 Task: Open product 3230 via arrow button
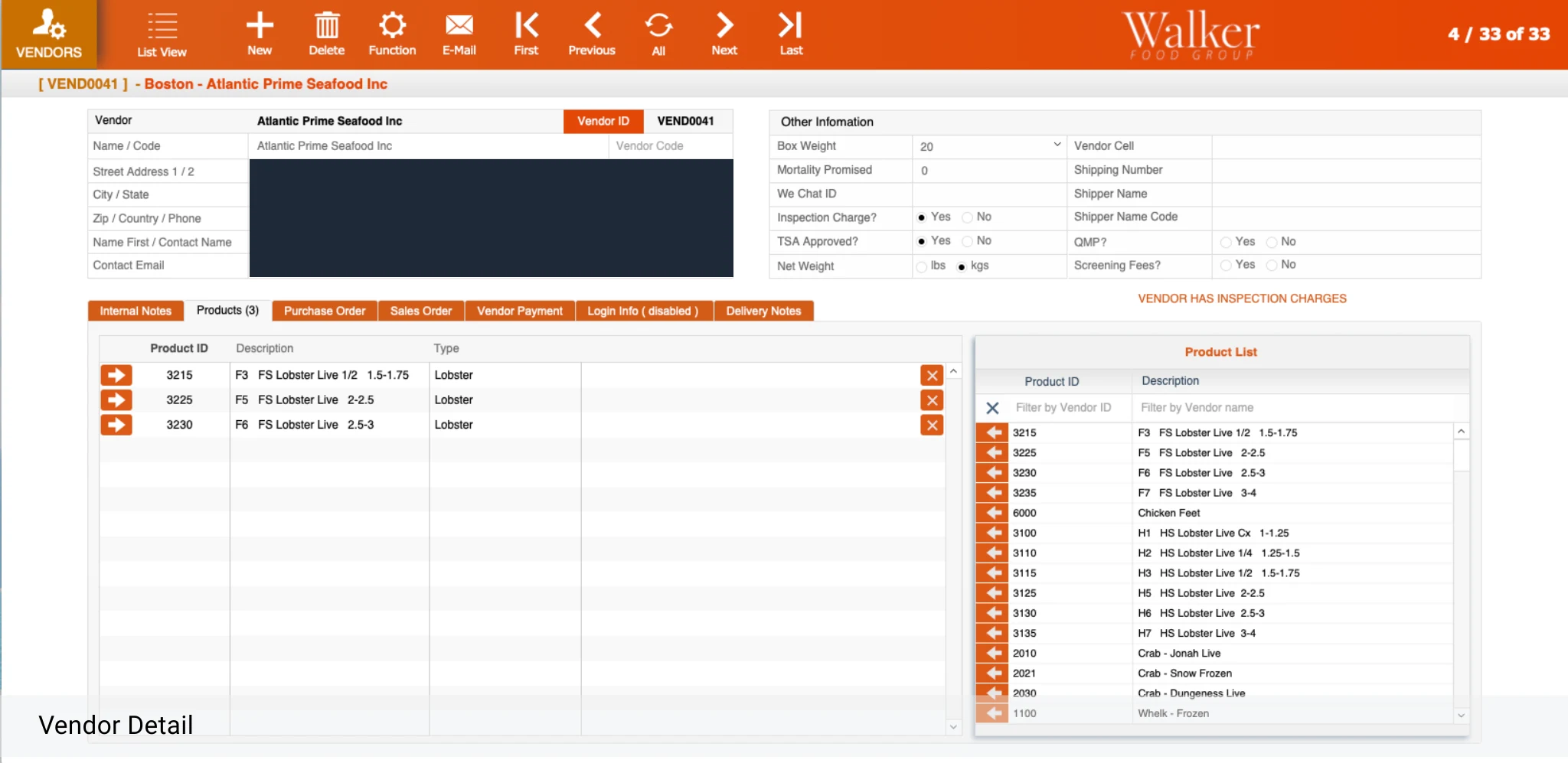click(116, 425)
